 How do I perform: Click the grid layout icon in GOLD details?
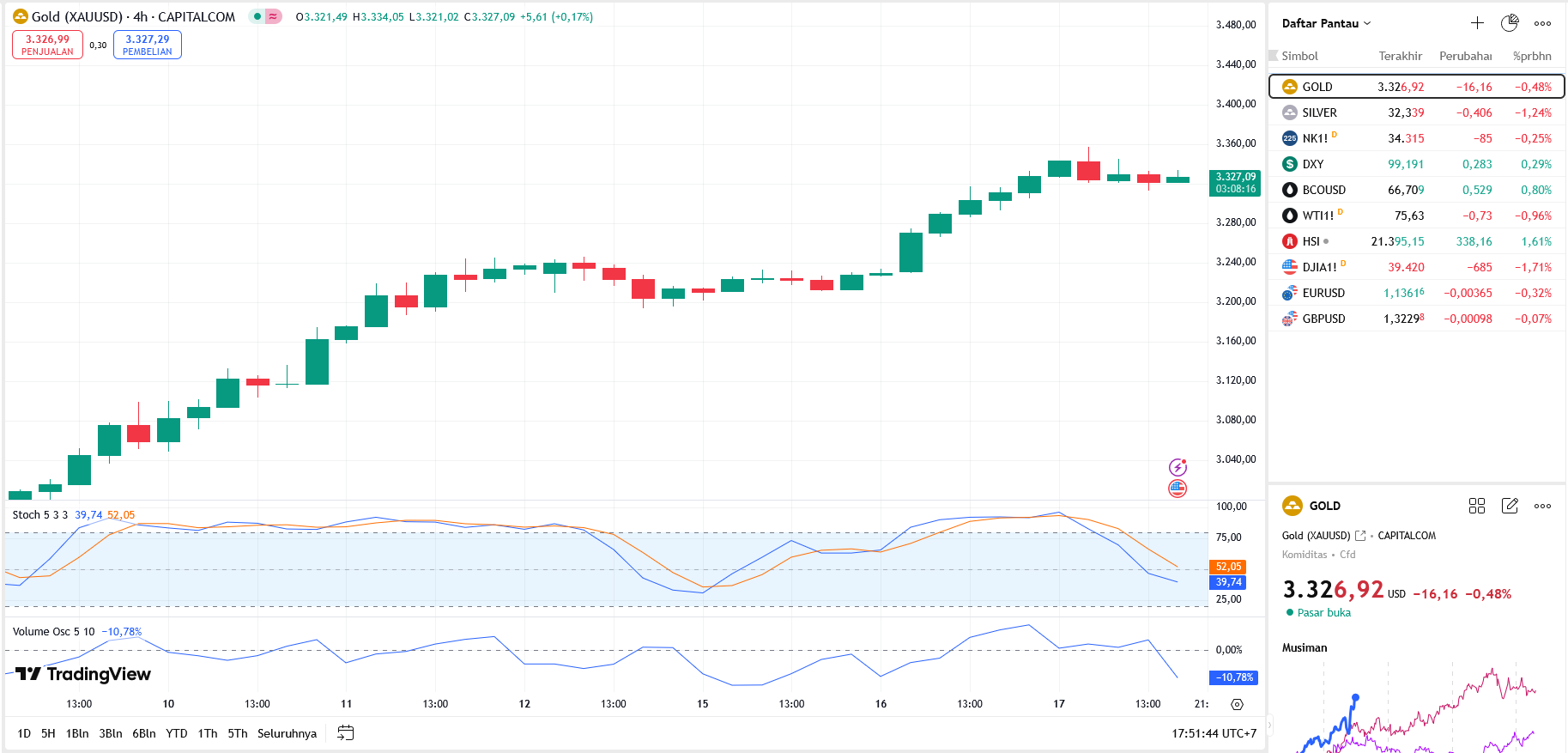tap(1477, 506)
